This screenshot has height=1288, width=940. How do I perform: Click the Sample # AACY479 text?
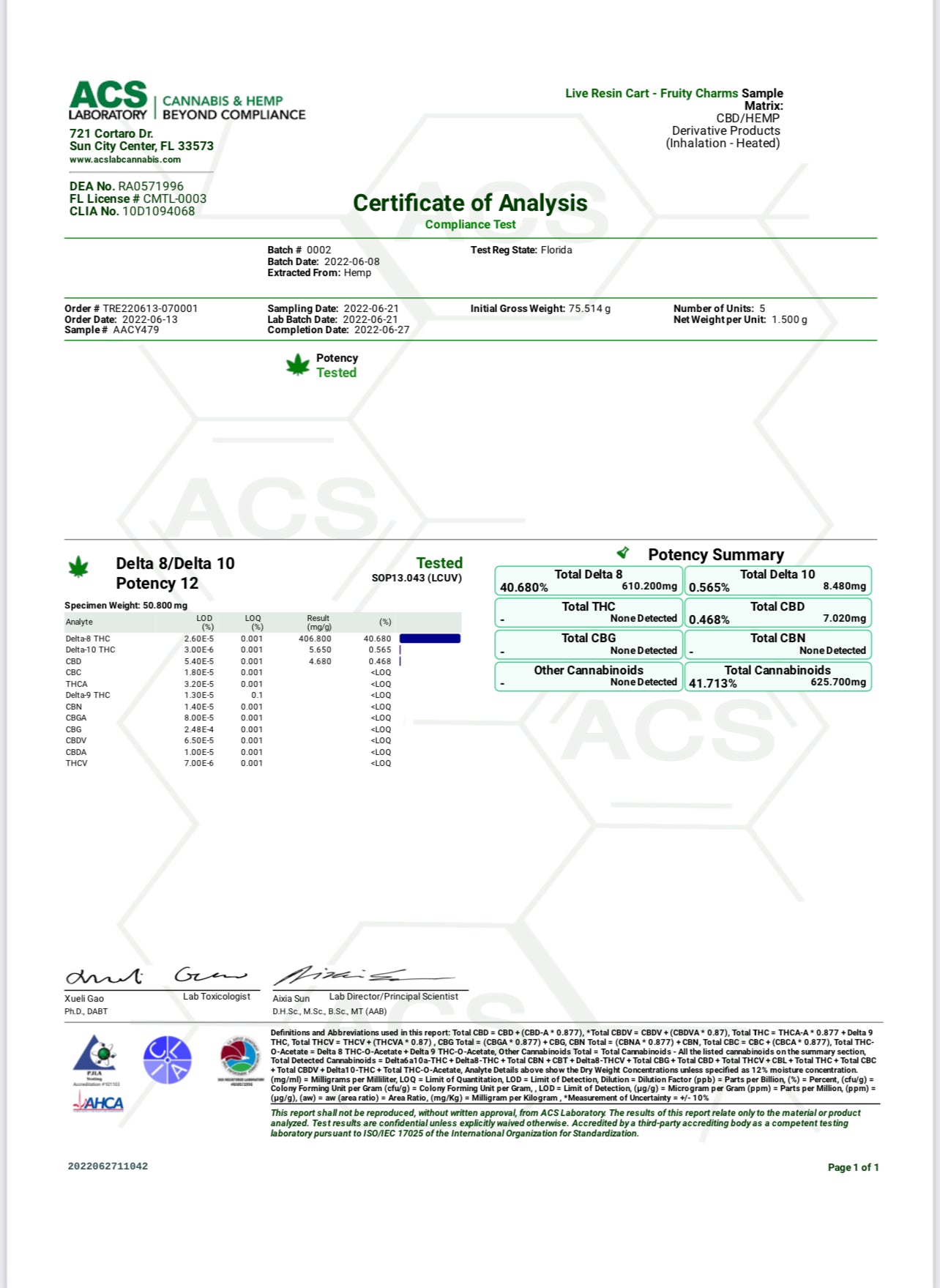112,330
